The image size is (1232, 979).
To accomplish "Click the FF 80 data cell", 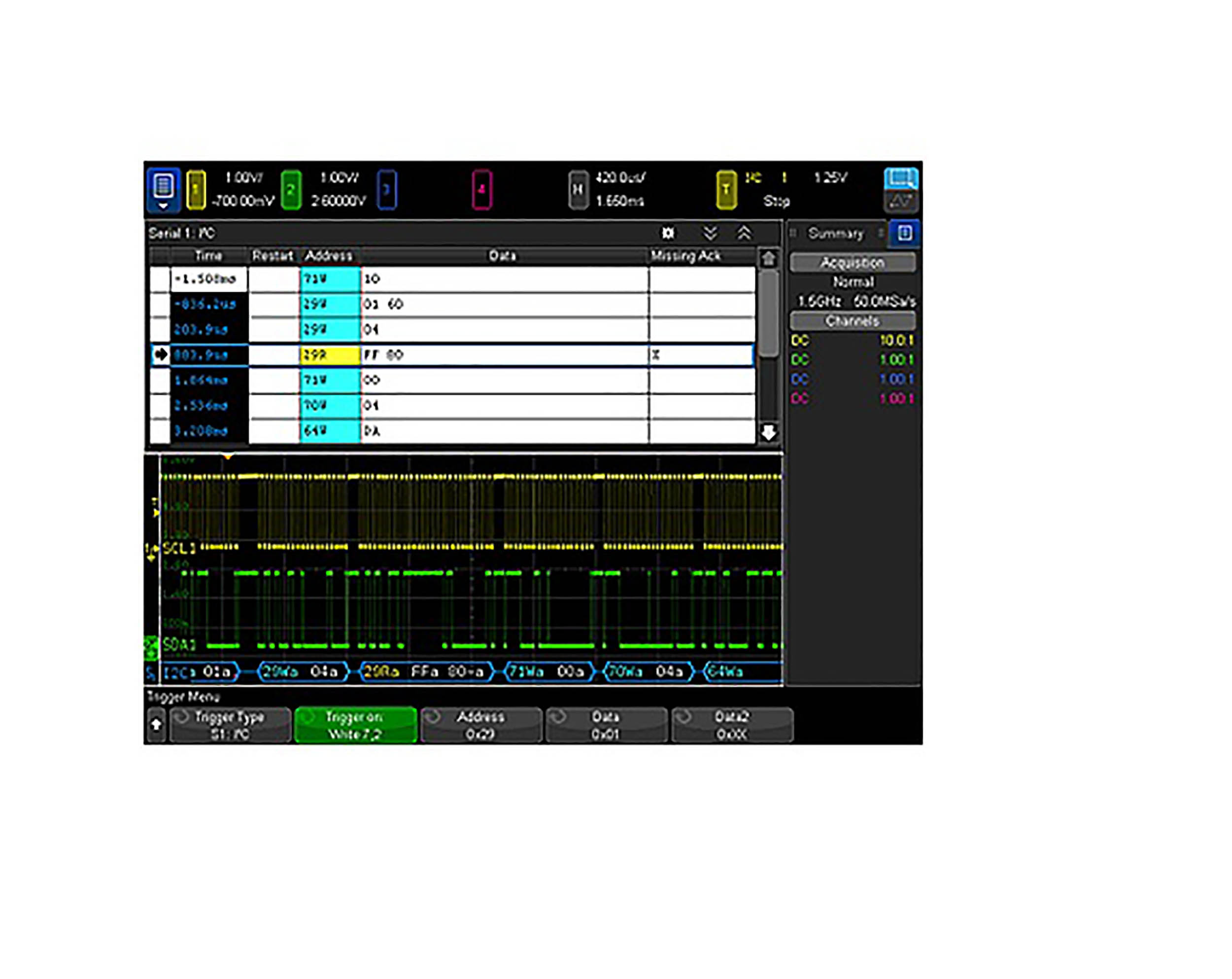I will [505, 355].
